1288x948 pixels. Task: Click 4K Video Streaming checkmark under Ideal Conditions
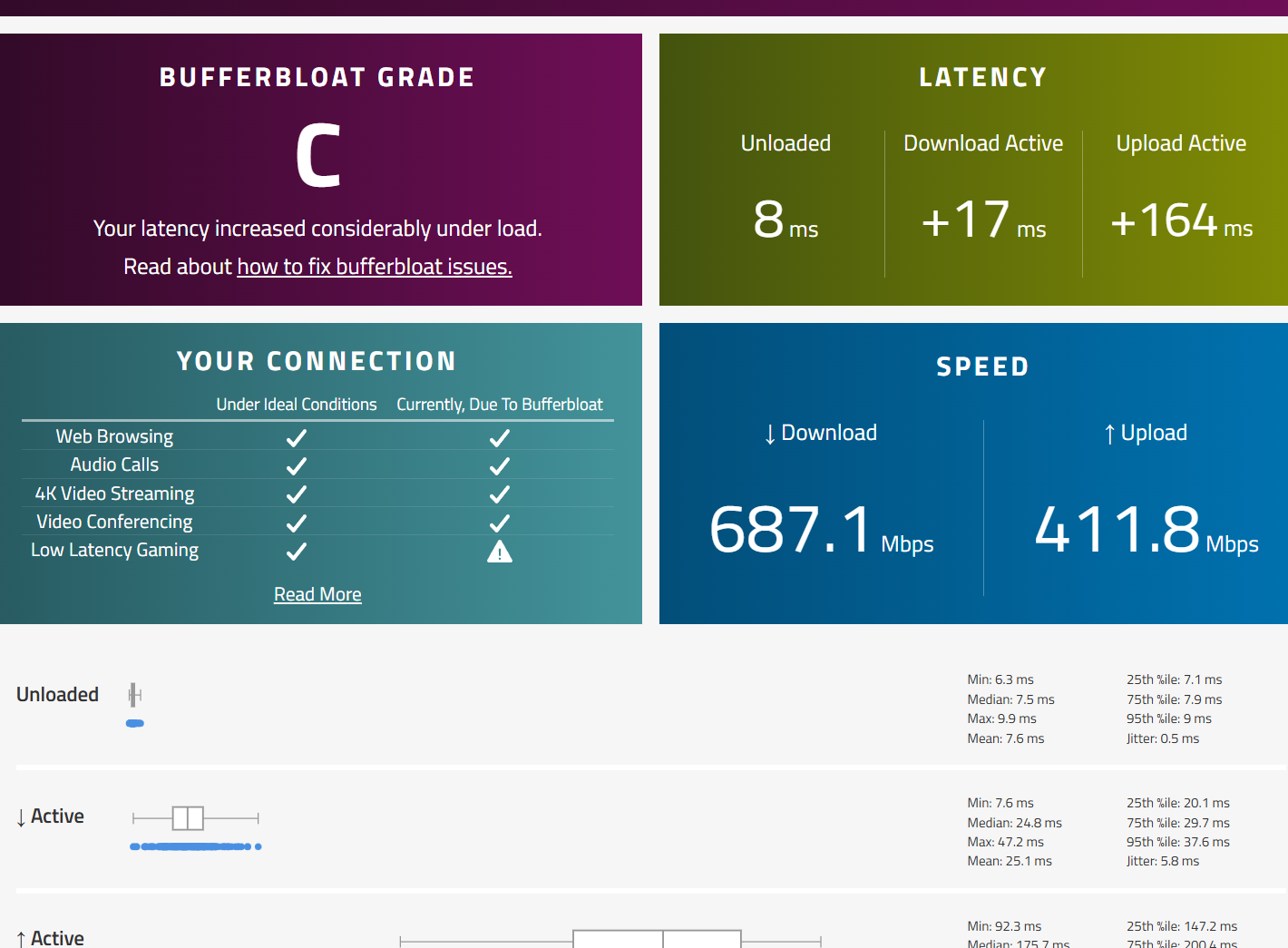coord(297,494)
